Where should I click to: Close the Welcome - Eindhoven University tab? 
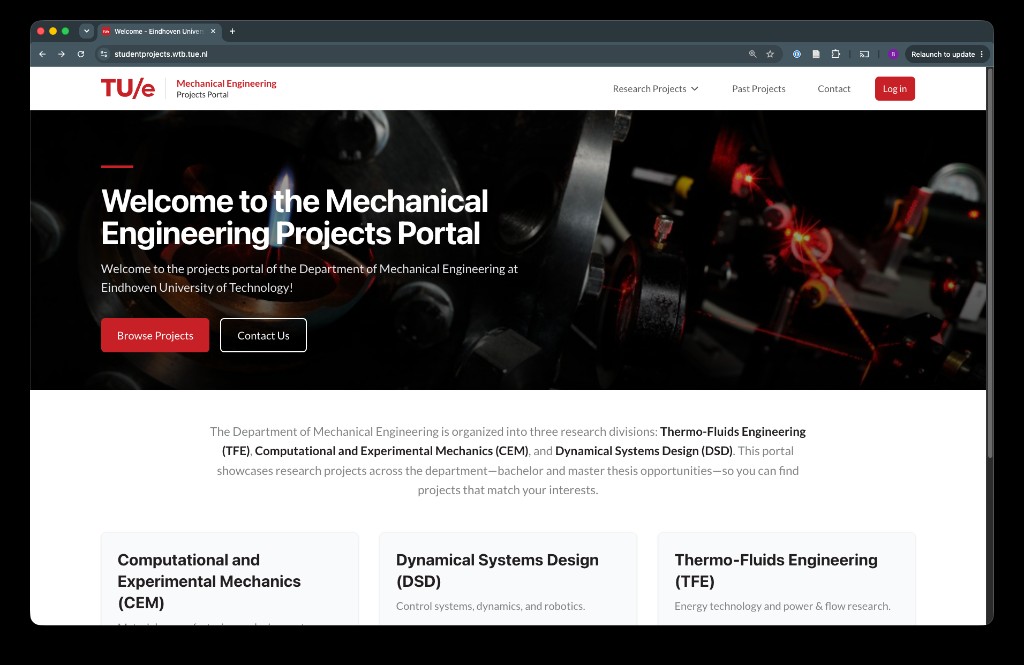213,31
